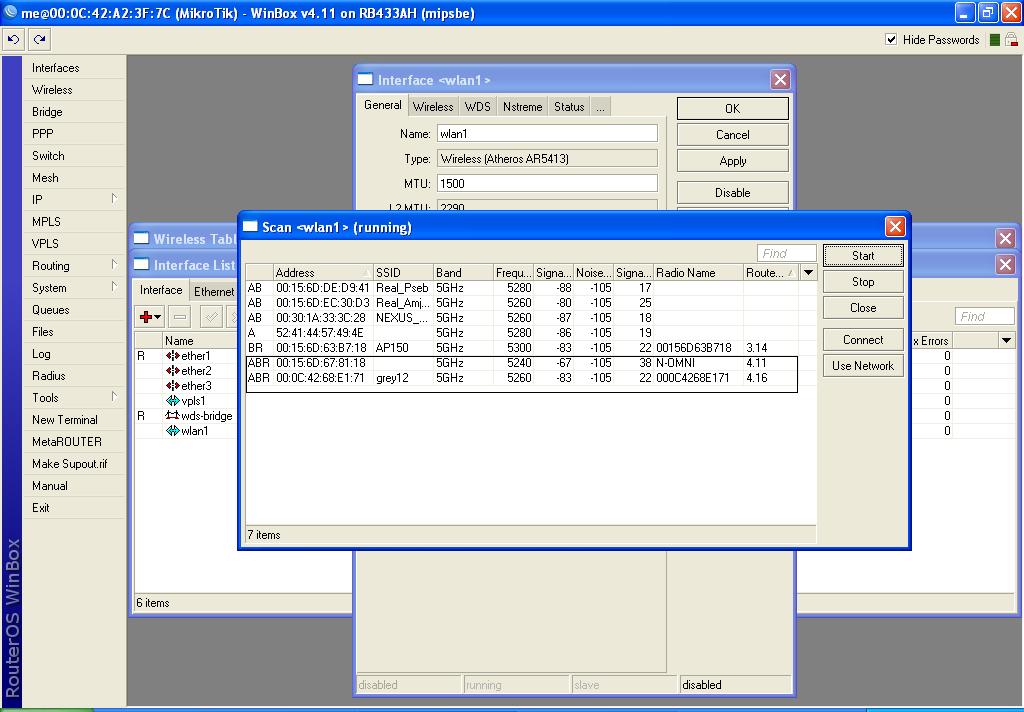The height and width of the screenshot is (712, 1024).
Task: Show more tabs via the ellipsis tab
Action: click(x=600, y=107)
